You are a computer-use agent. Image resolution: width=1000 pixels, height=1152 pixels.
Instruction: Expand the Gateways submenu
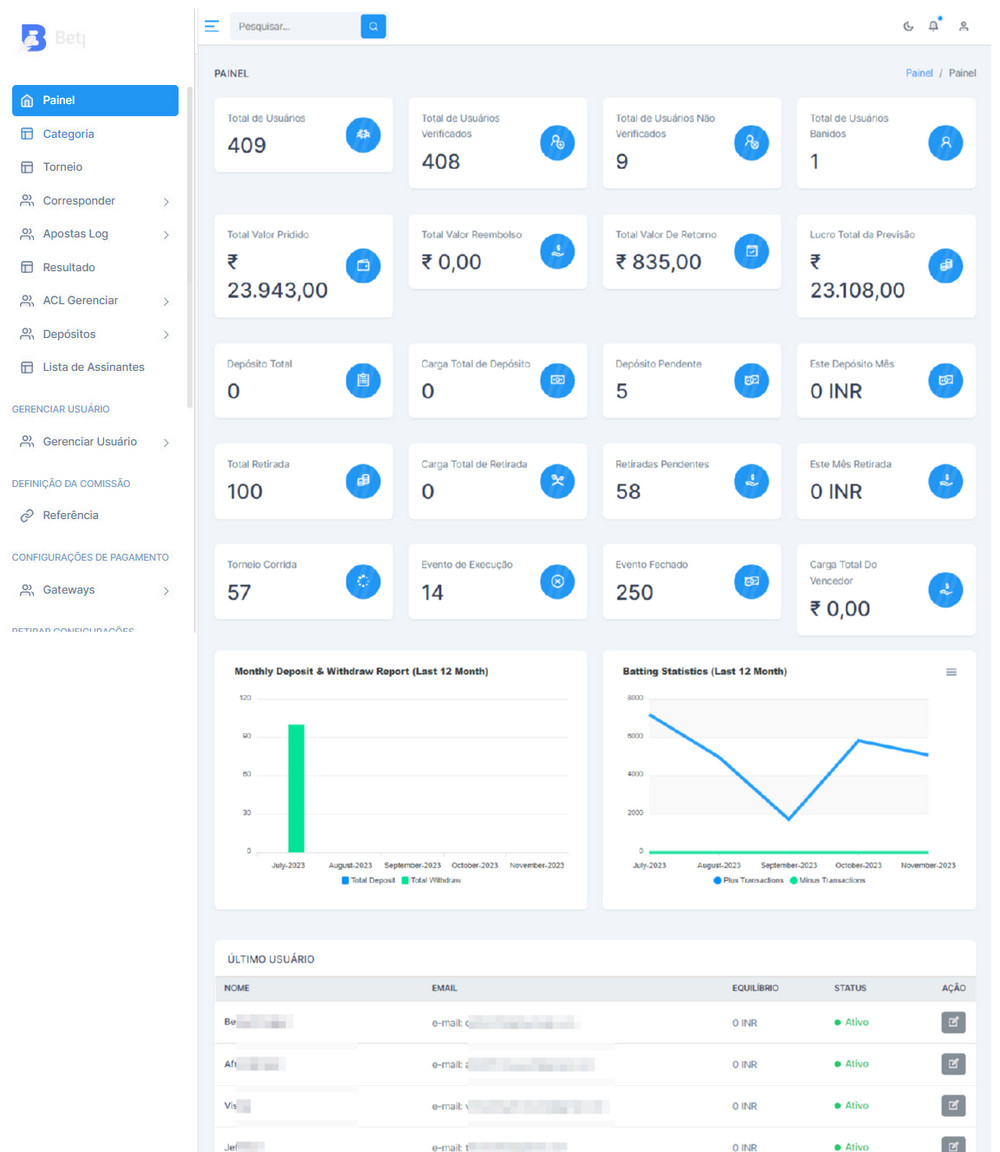pos(95,590)
